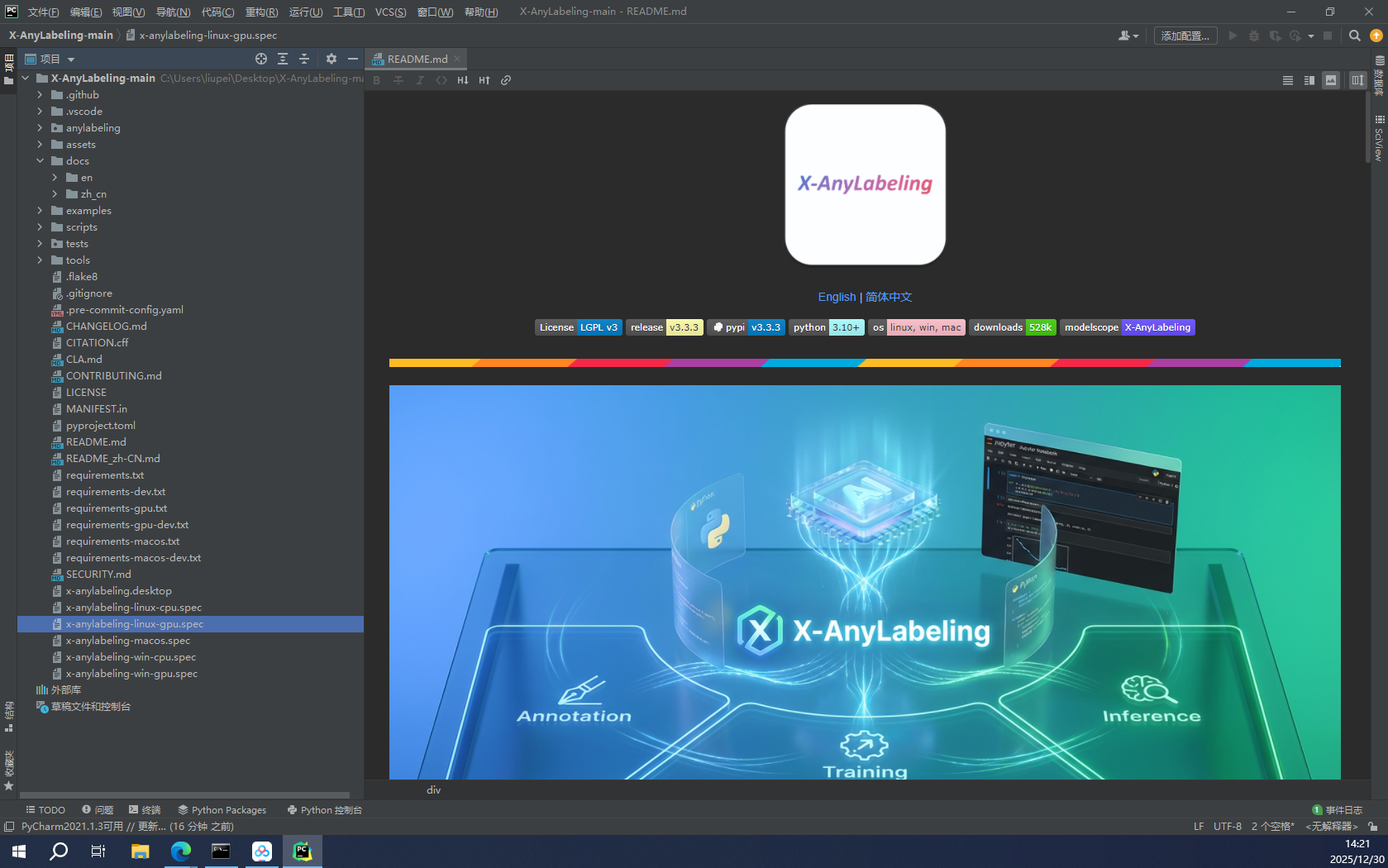The height and width of the screenshot is (868, 1388).
Task: Click the project tree horizontal scrollbar
Action: 184,795
